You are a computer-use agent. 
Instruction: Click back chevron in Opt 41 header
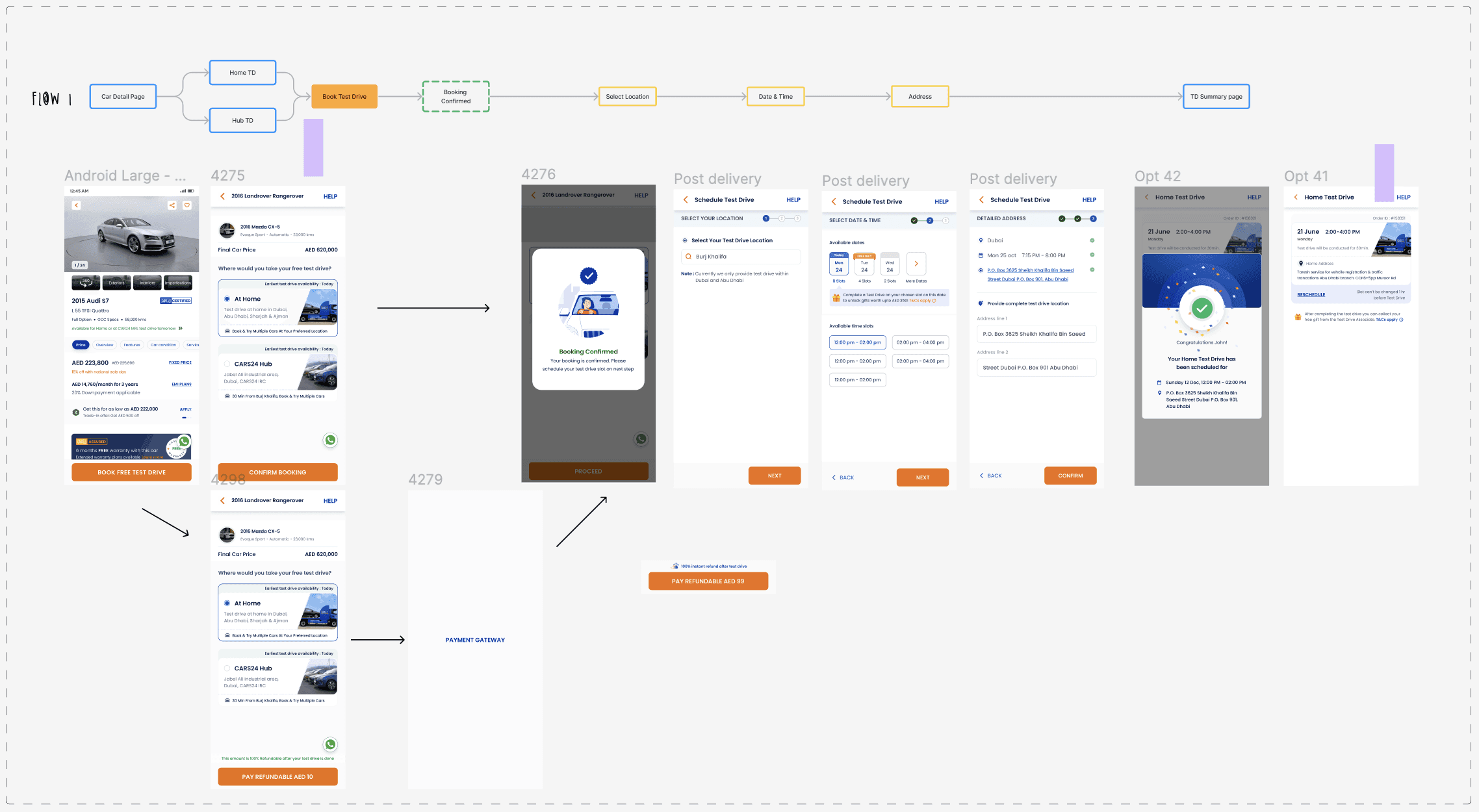tap(1296, 197)
